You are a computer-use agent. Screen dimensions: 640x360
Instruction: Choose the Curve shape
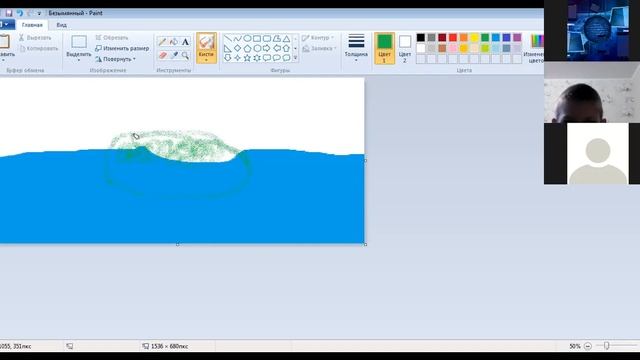[238, 39]
